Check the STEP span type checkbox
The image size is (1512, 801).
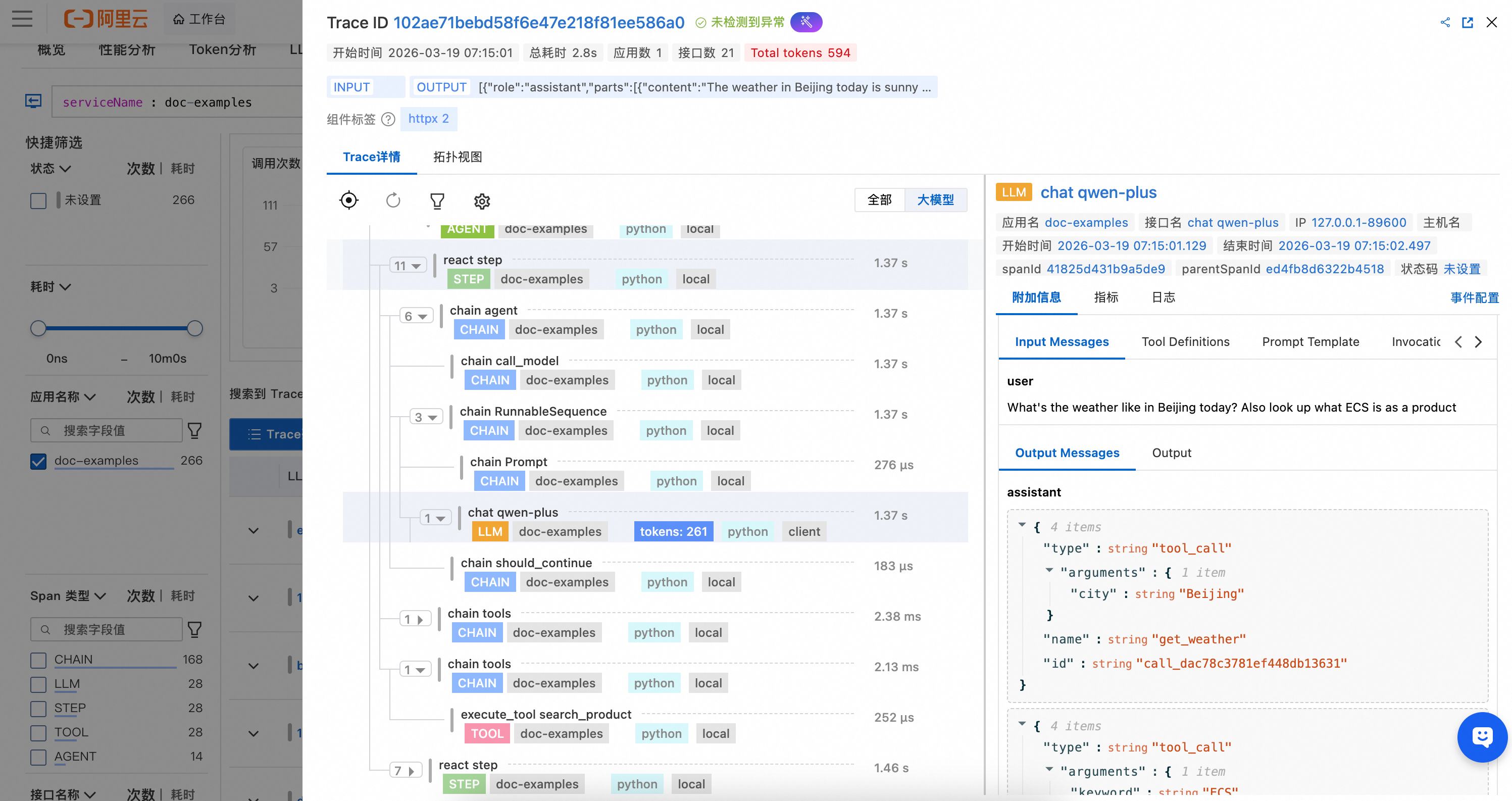coord(38,709)
